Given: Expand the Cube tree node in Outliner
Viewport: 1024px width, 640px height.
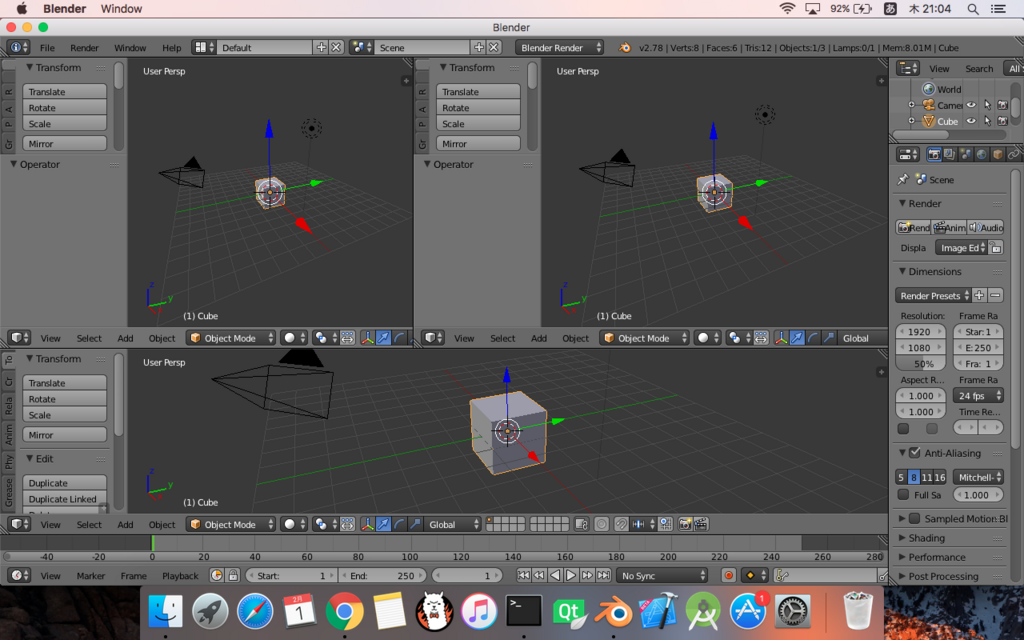Looking at the screenshot, I should [912, 121].
